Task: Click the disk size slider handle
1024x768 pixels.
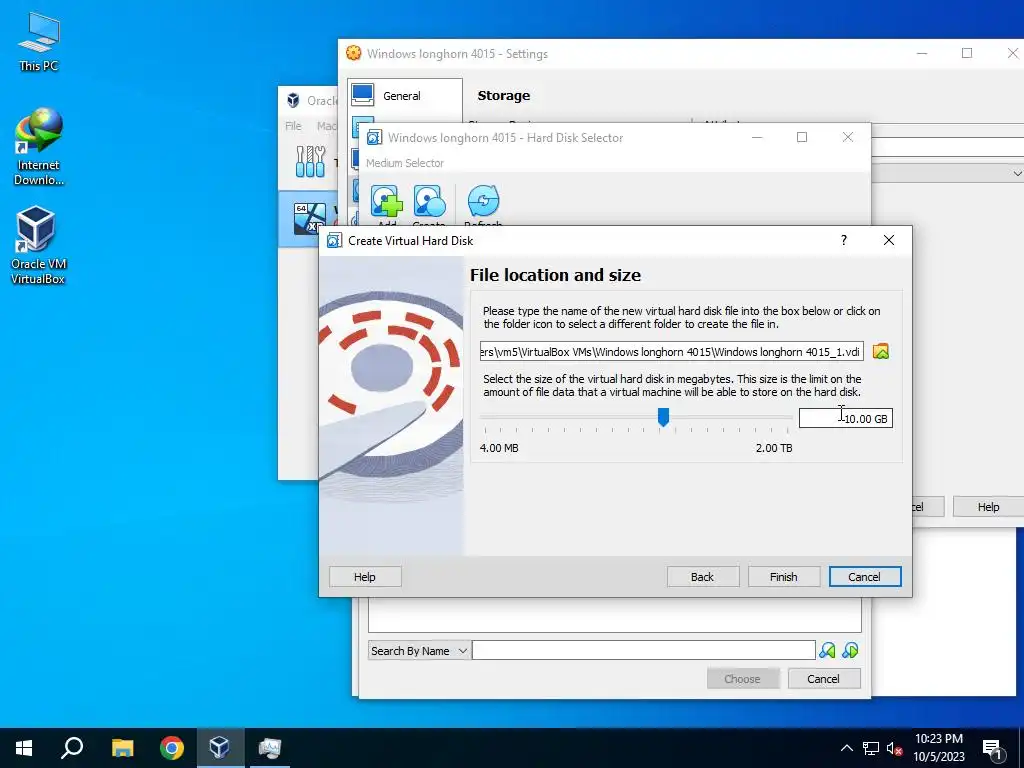Action: pyautogui.click(x=663, y=417)
